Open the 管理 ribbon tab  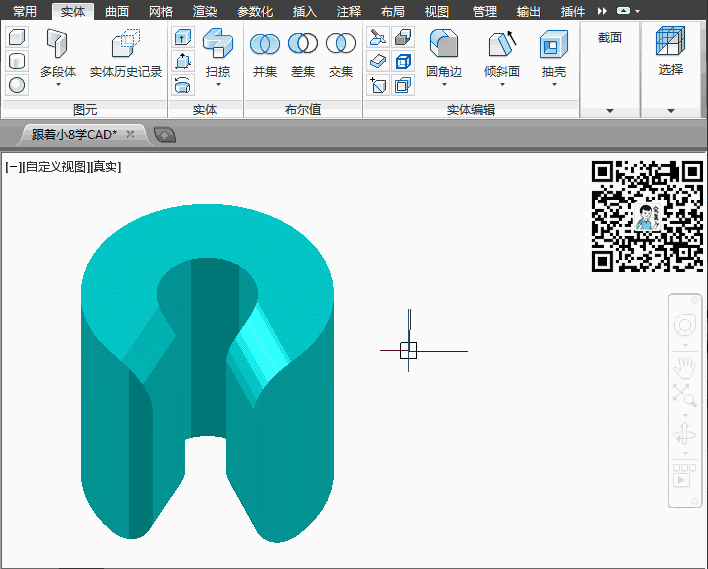pos(484,11)
